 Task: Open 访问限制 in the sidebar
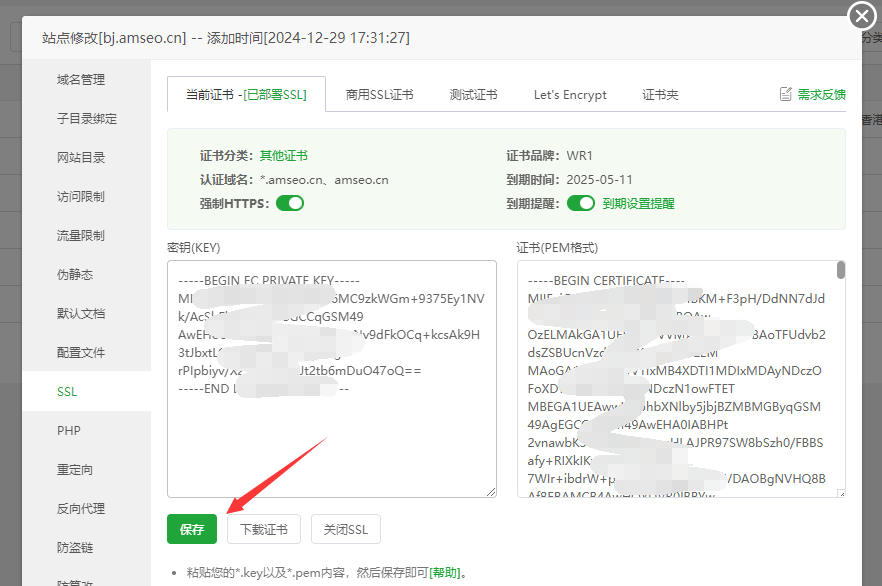click(81, 196)
